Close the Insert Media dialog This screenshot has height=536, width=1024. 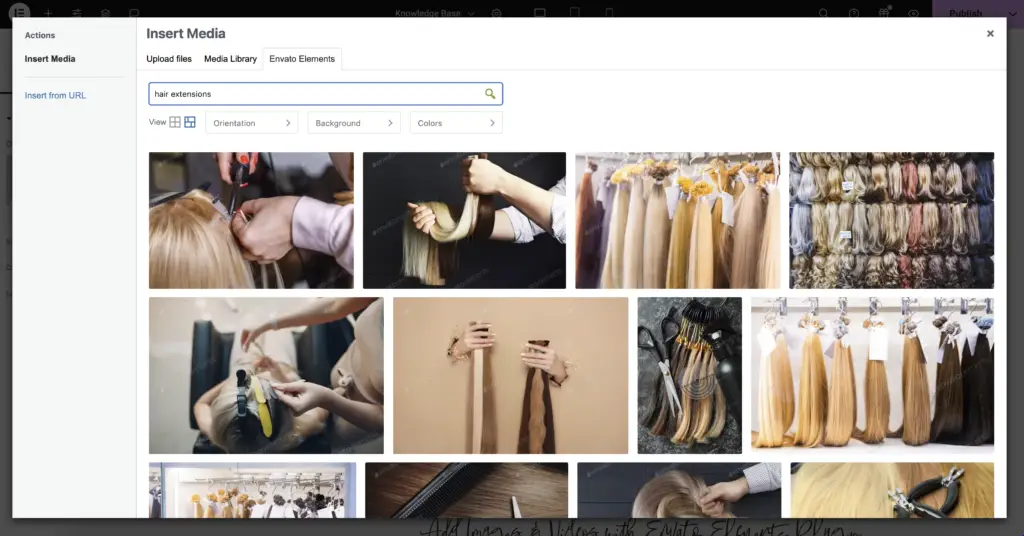(x=990, y=34)
